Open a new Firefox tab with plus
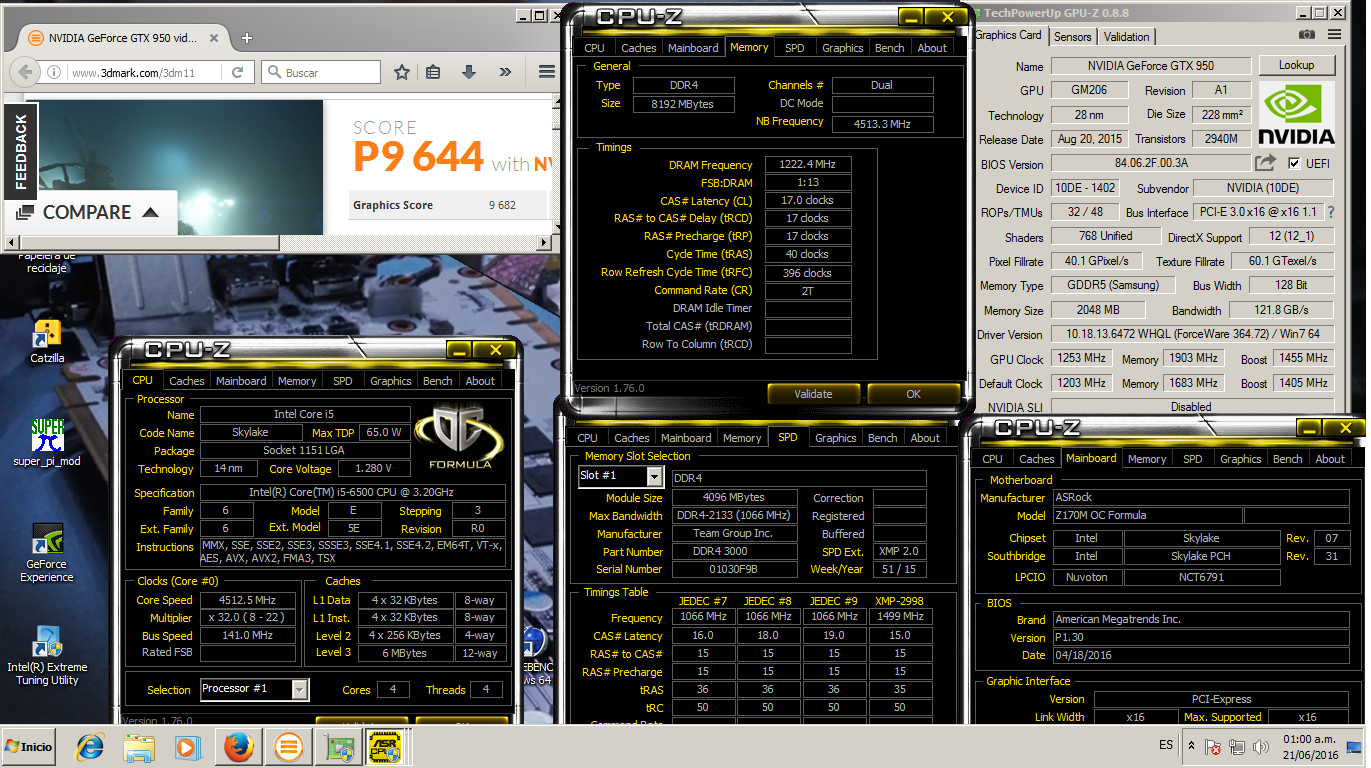The height and width of the screenshot is (768, 1371). [x=247, y=38]
